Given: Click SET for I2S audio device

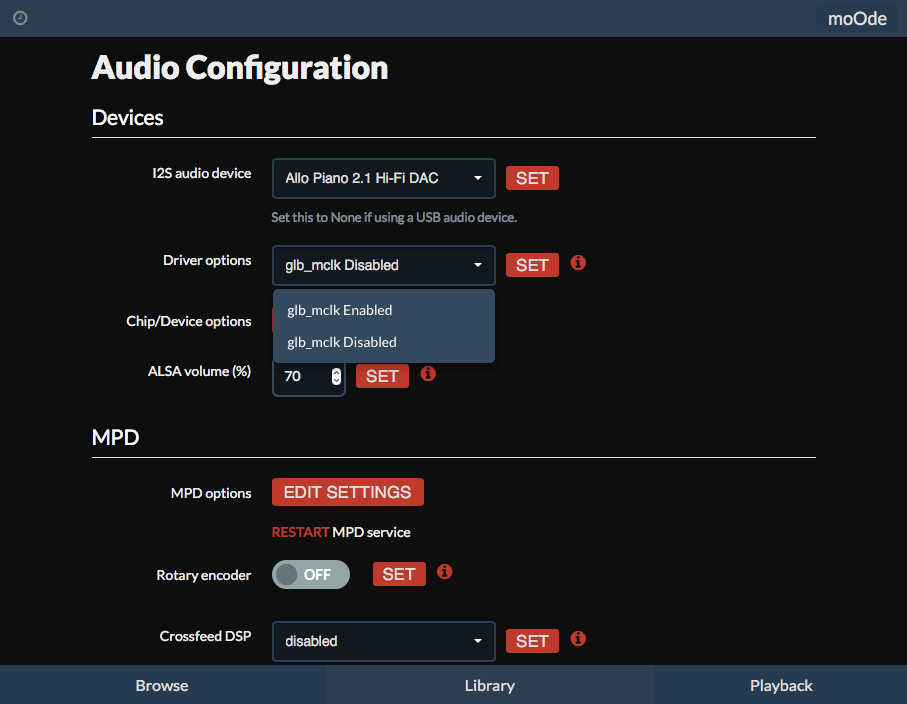Looking at the screenshot, I should [x=532, y=178].
